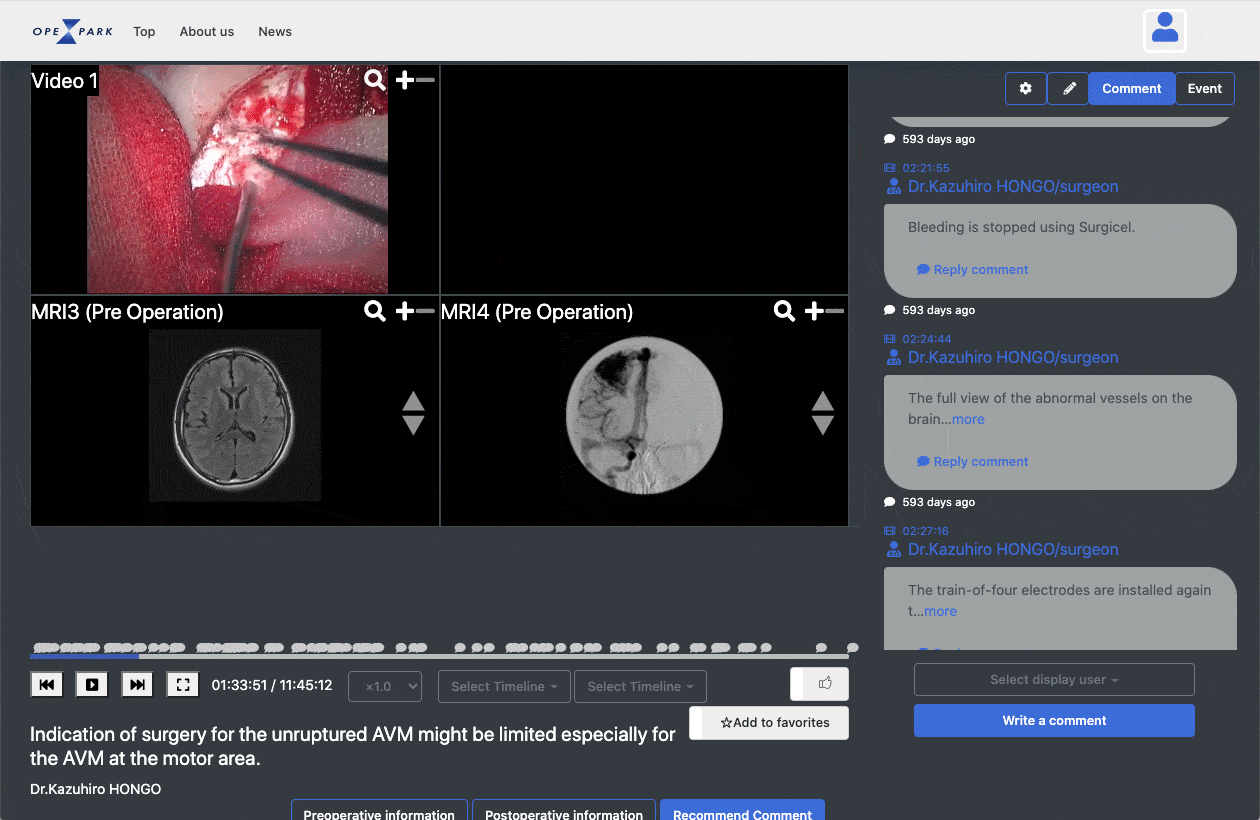Reply to the abnormal vessels comment
This screenshot has width=1260, height=820.
pyautogui.click(x=973, y=461)
